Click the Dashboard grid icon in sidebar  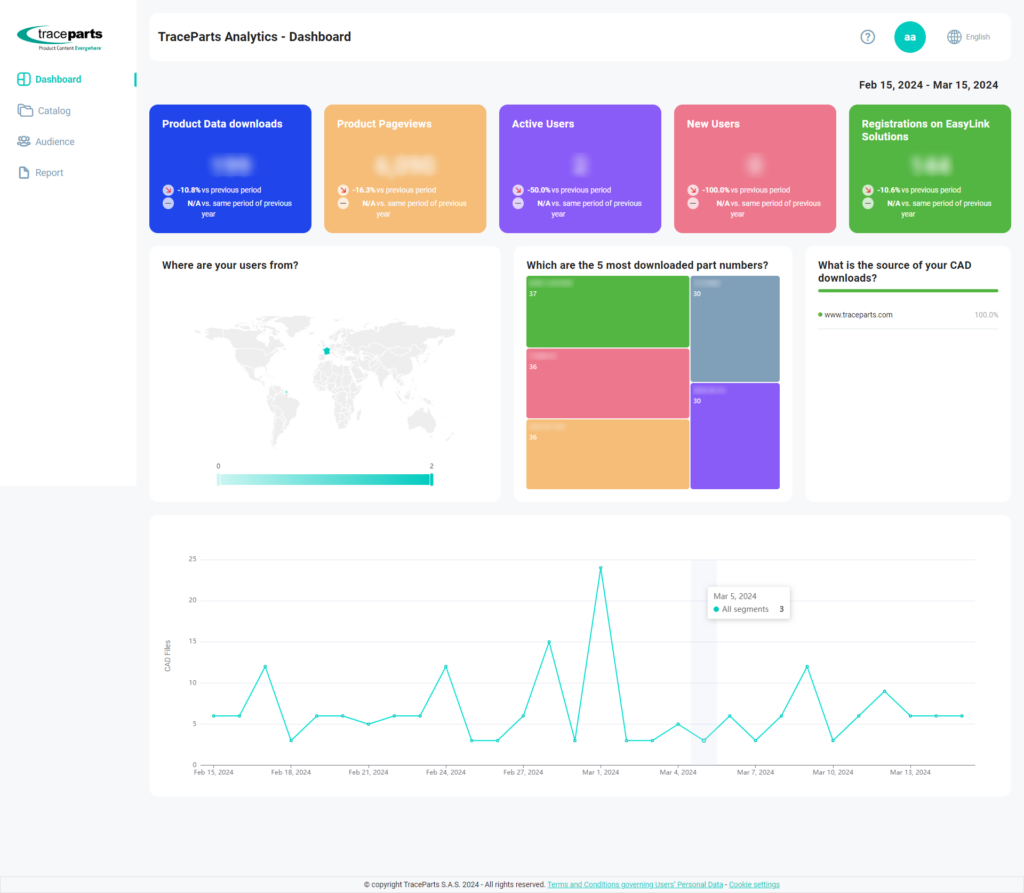[x=24, y=79]
